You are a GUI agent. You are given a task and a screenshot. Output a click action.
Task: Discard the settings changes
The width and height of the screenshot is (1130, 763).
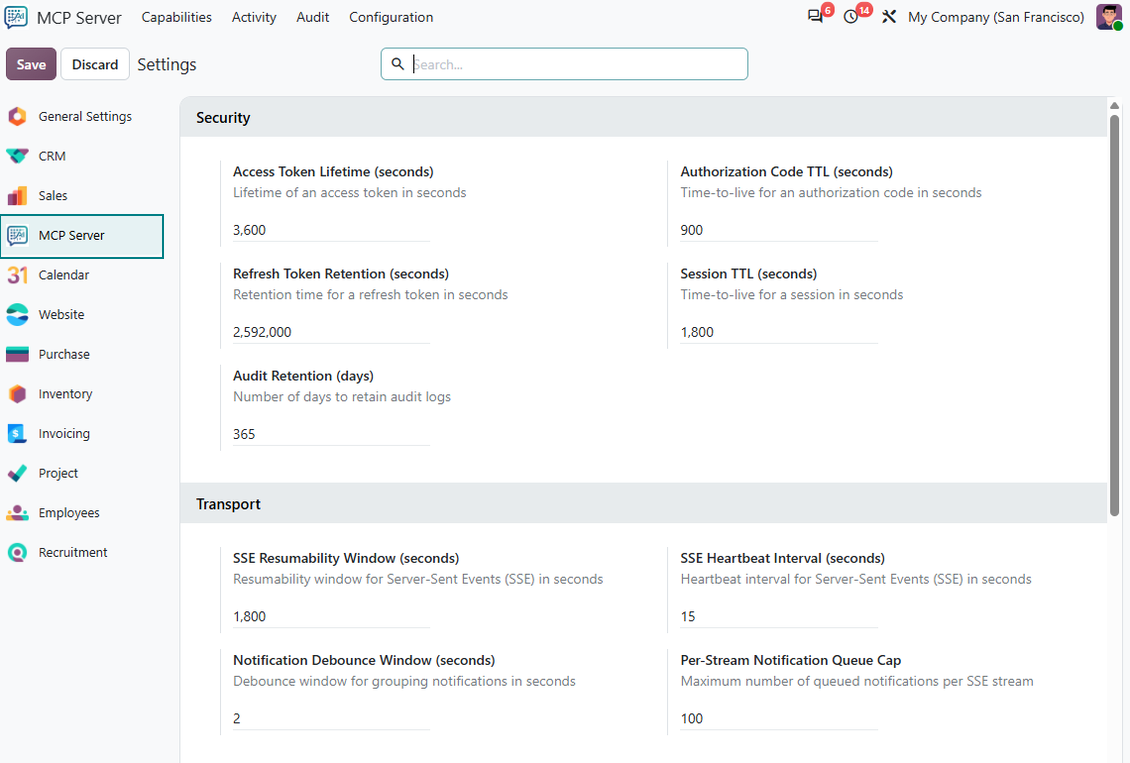point(95,64)
